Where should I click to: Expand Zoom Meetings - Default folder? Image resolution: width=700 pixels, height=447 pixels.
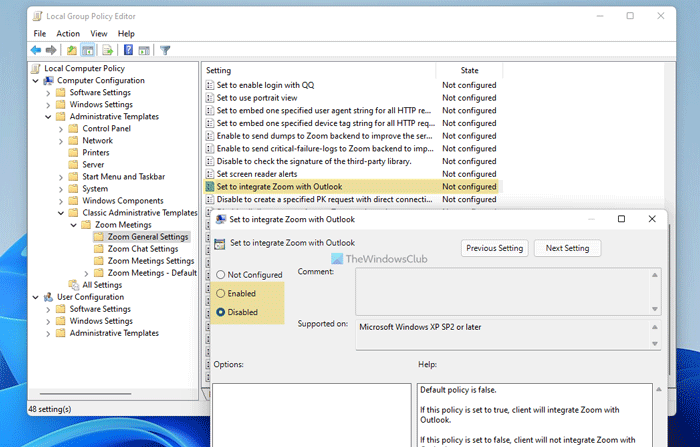tap(87, 273)
